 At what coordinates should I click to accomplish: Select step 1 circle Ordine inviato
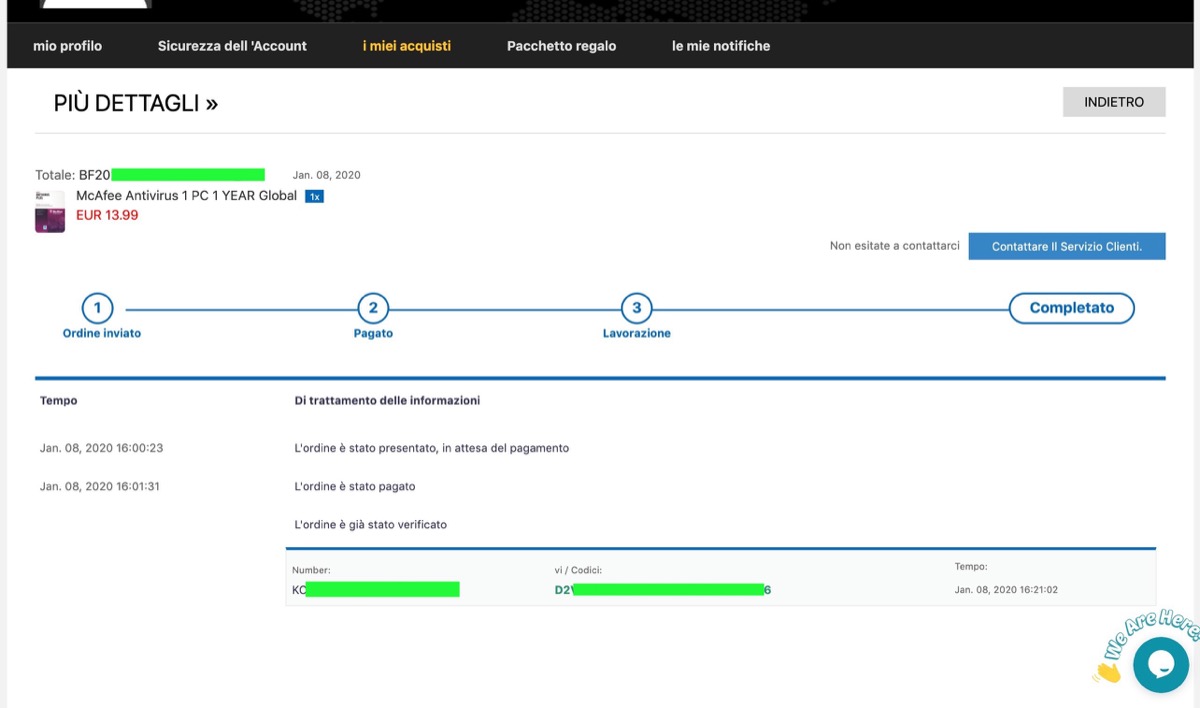coord(97,308)
